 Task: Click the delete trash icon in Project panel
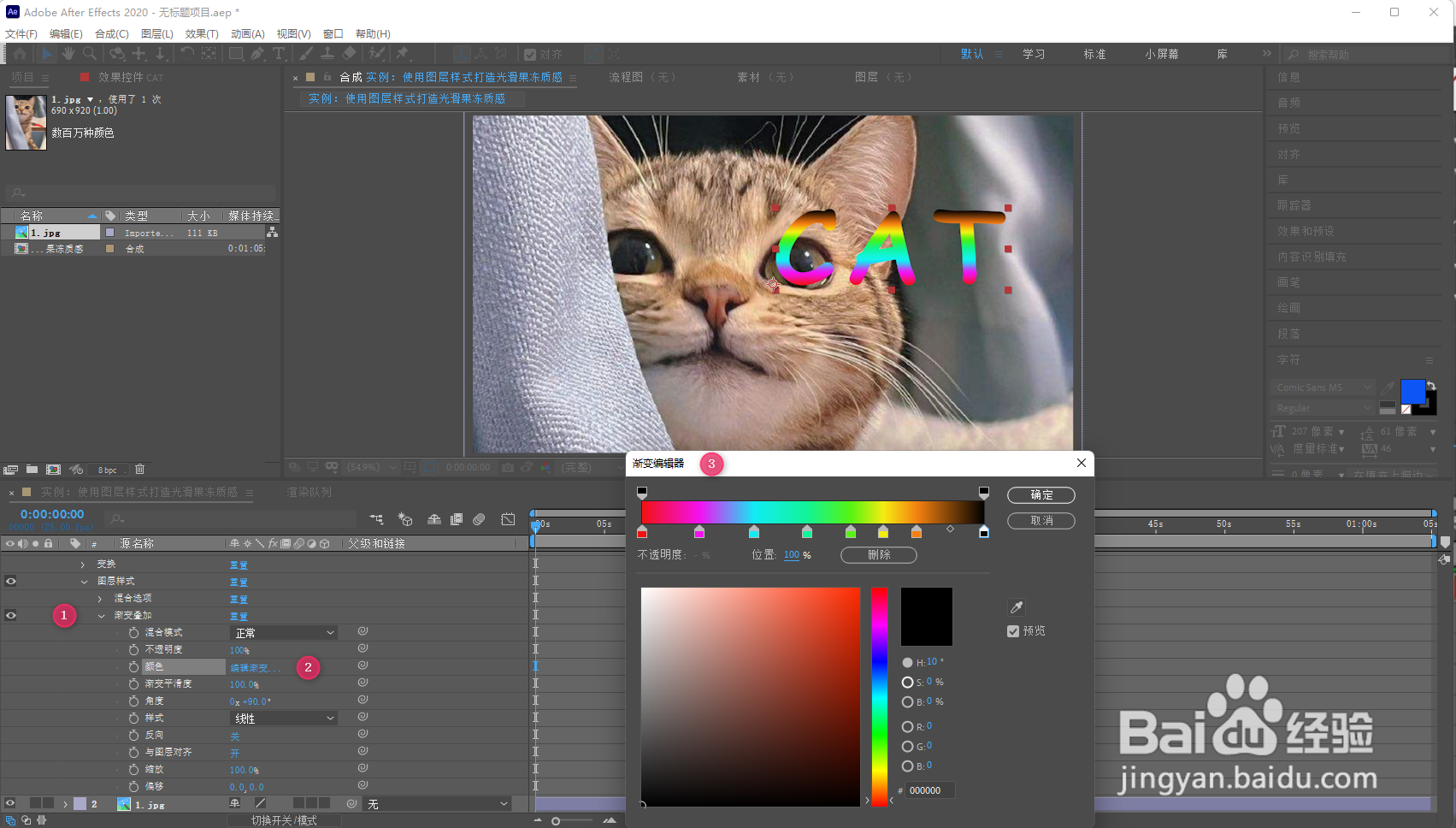click(140, 469)
